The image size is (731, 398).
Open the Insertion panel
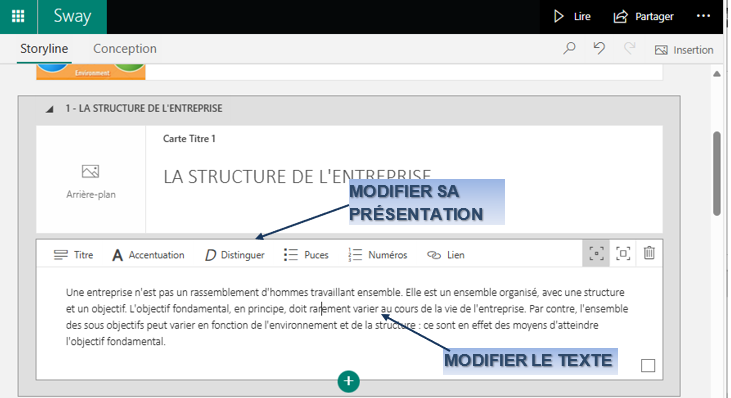pyautogui.click(x=684, y=50)
